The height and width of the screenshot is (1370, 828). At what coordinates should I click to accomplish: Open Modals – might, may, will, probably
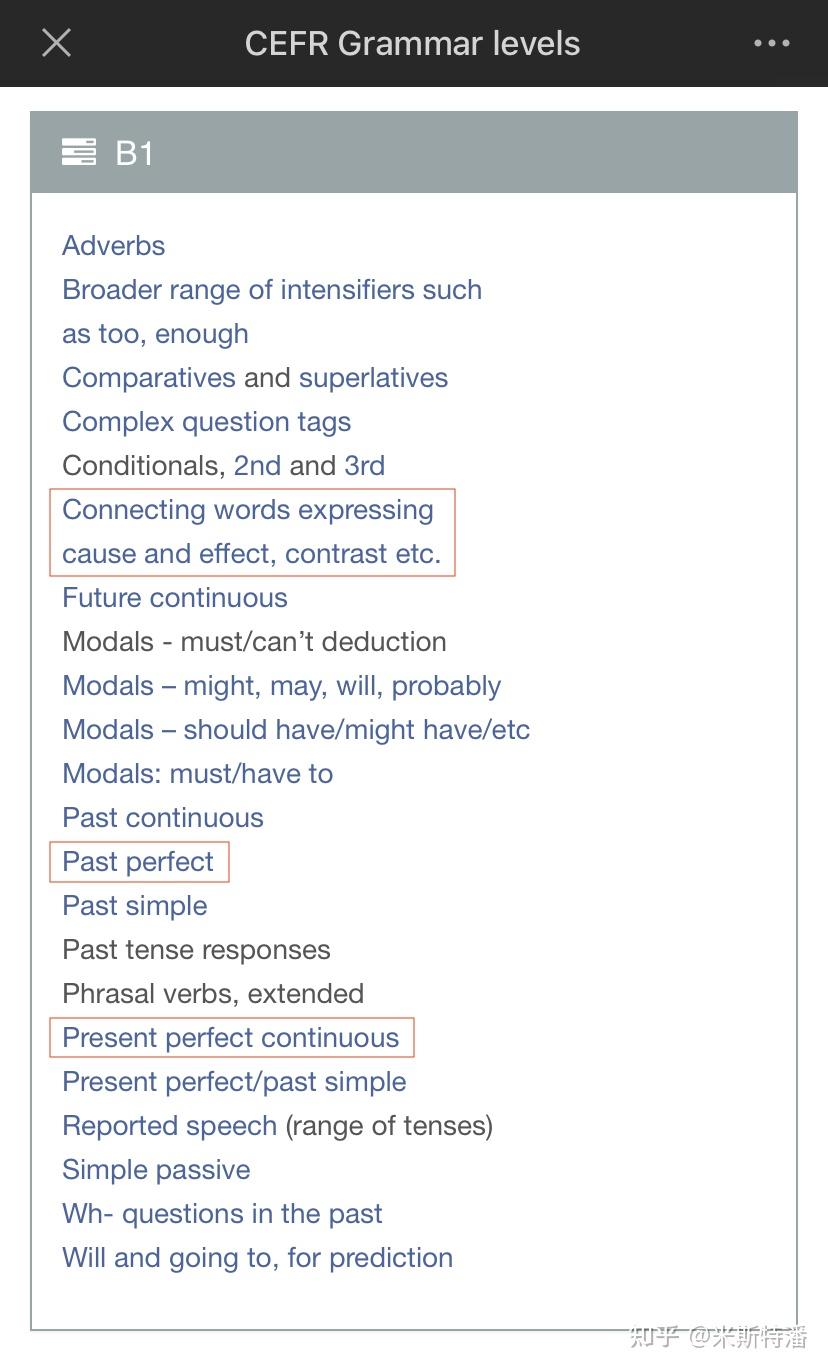pyautogui.click(x=281, y=686)
